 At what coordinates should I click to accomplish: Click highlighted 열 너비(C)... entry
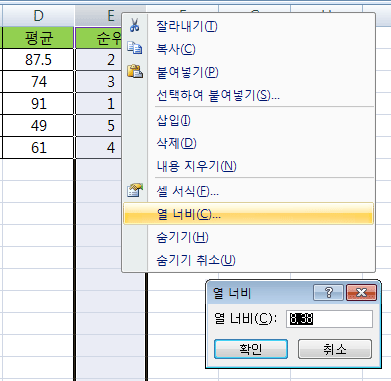(x=248, y=214)
